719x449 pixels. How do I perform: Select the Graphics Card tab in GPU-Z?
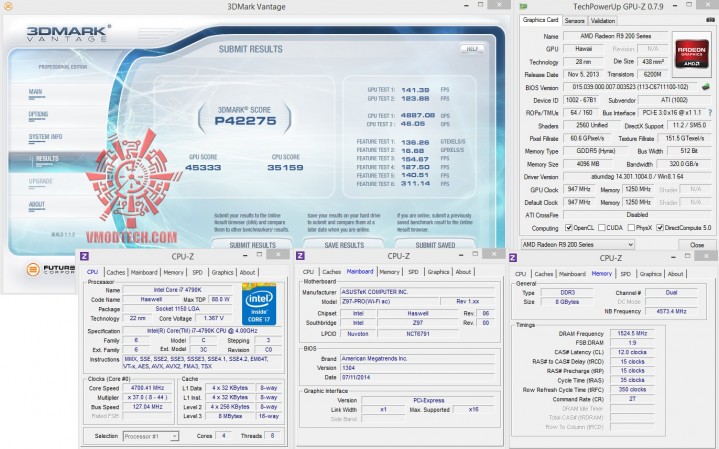point(540,20)
